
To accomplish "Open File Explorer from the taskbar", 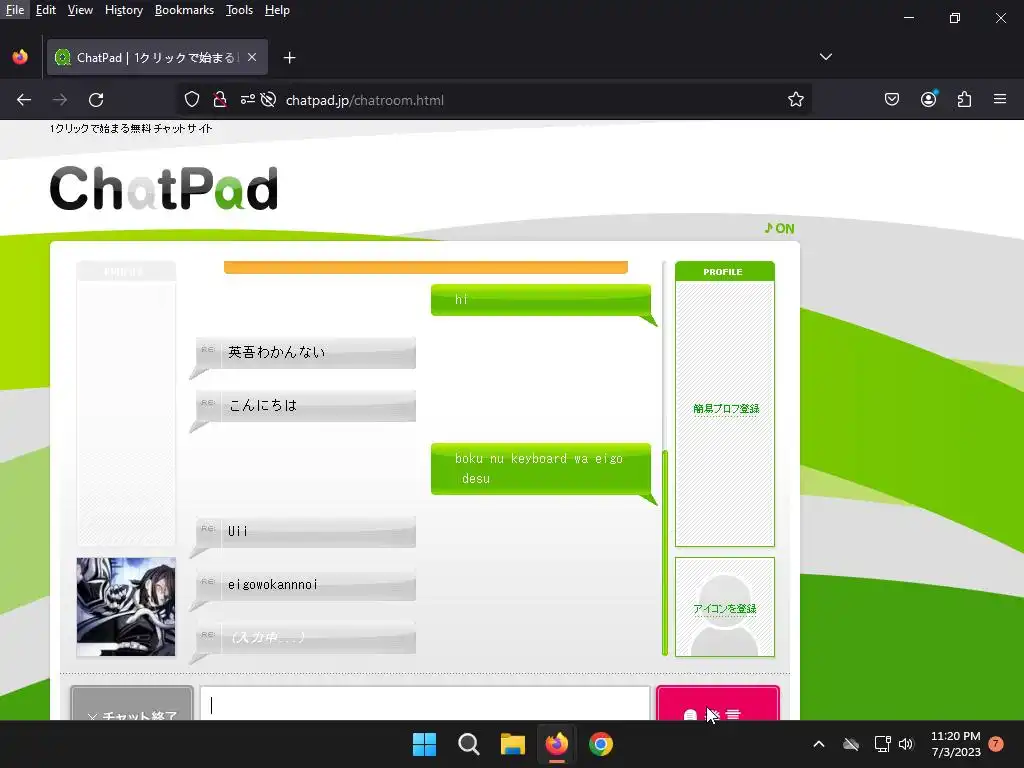I will point(513,744).
